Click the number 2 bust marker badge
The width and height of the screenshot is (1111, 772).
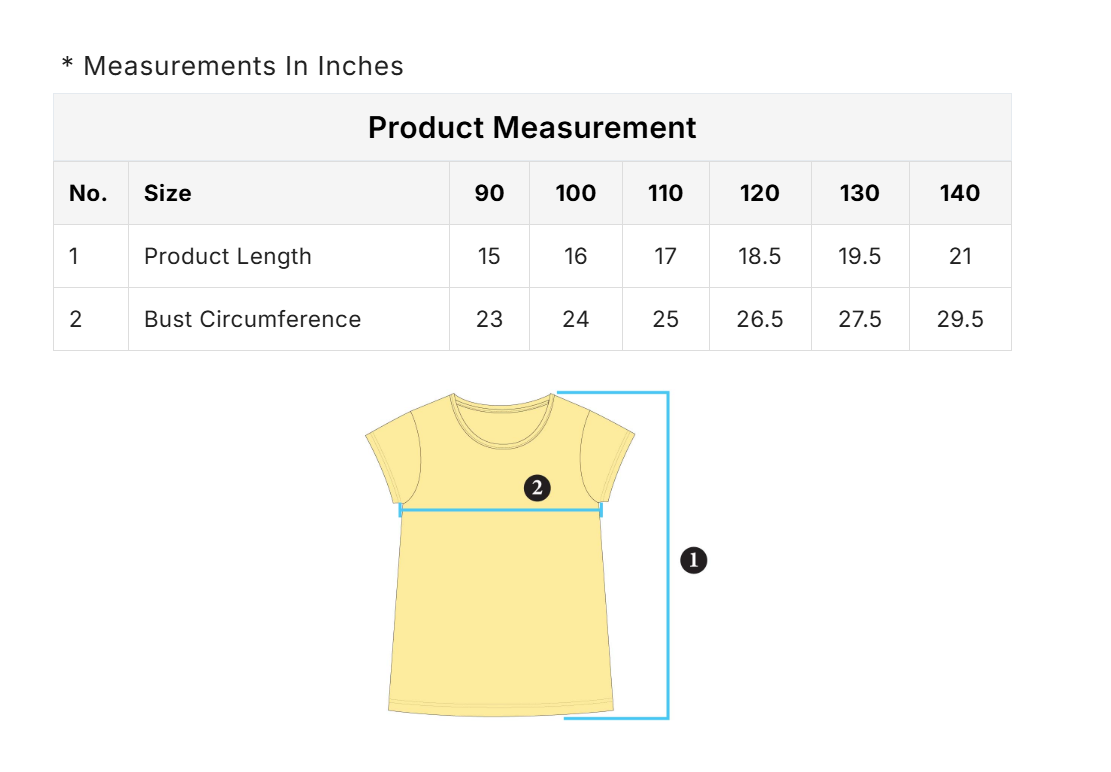pos(537,488)
